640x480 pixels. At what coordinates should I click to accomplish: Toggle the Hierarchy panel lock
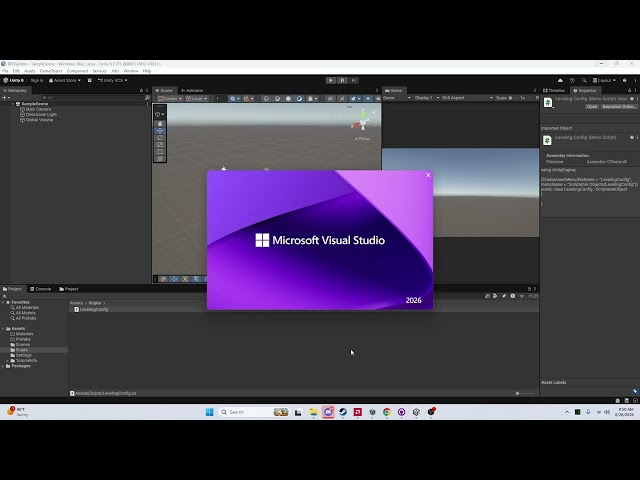click(141, 90)
